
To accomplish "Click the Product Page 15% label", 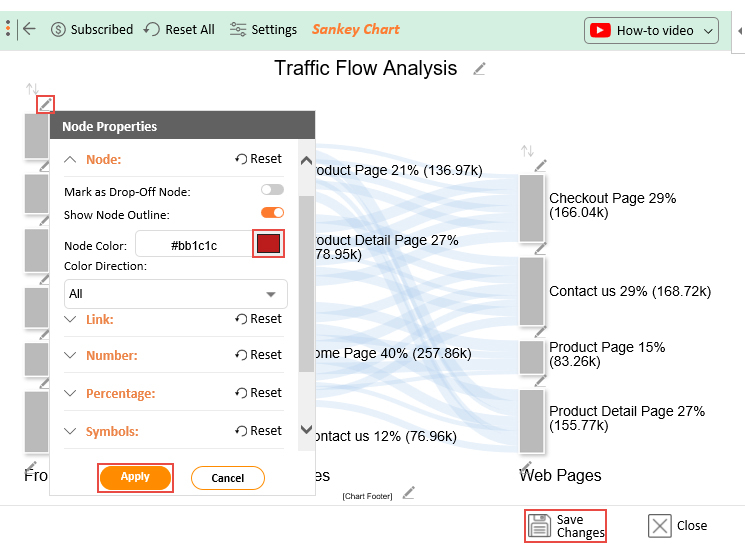I will [607, 354].
